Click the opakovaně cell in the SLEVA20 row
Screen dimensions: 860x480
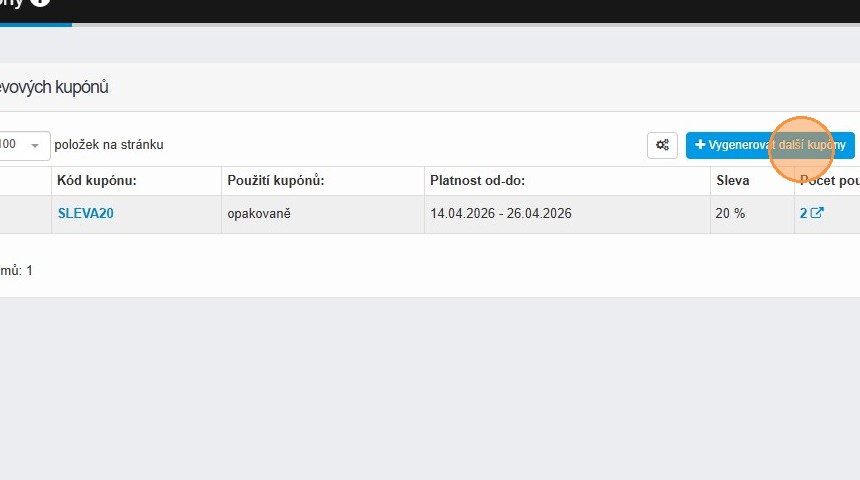[259, 213]
